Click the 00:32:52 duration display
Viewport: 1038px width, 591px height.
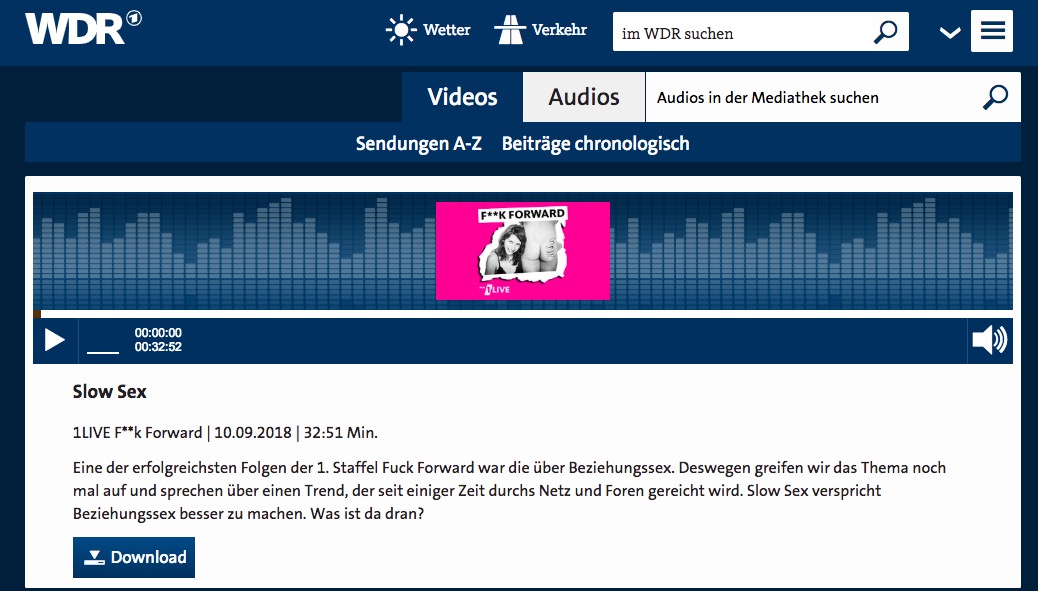[x=158, y=347]
